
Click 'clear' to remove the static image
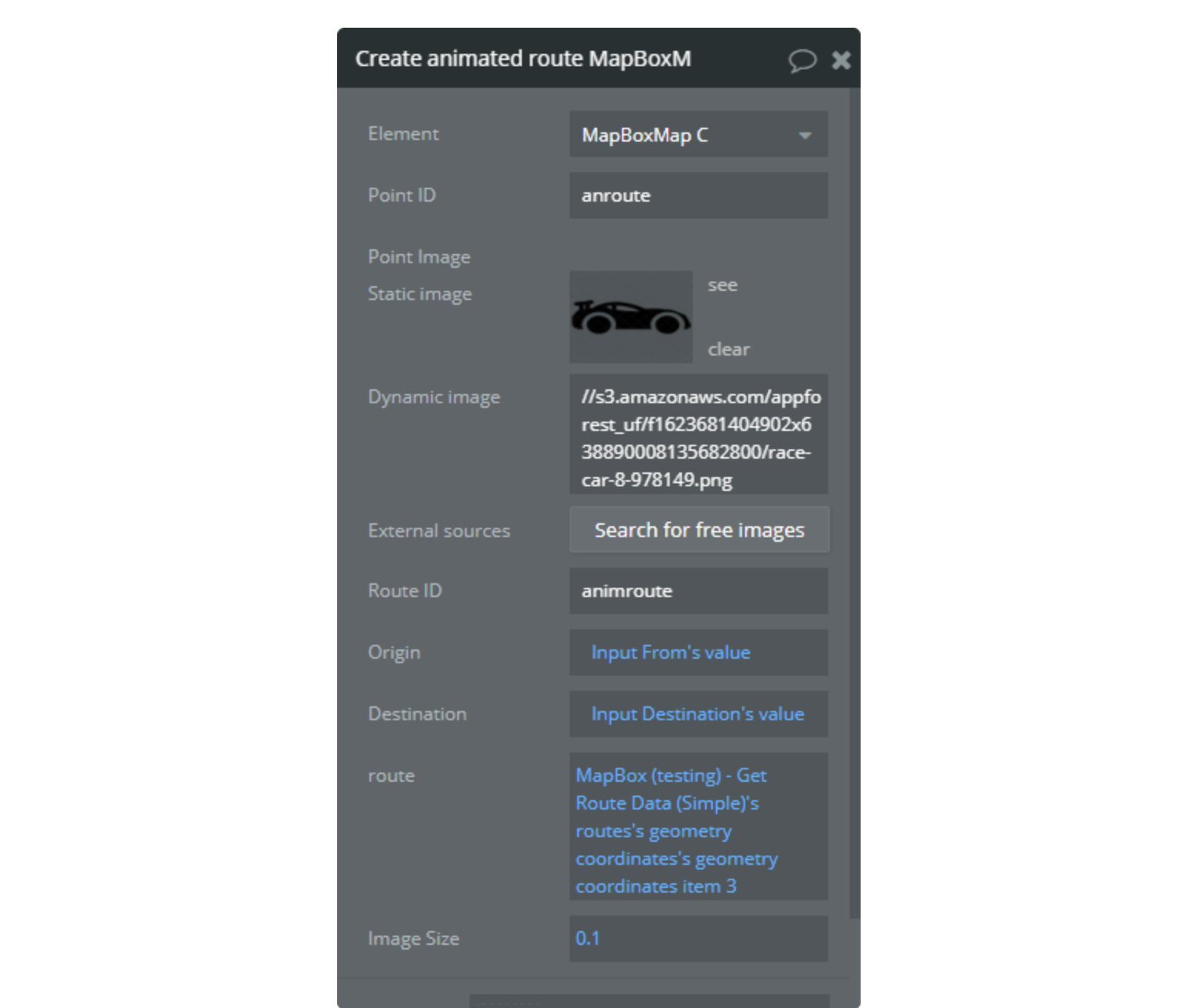pyautogui.click(x=727, y=349)
